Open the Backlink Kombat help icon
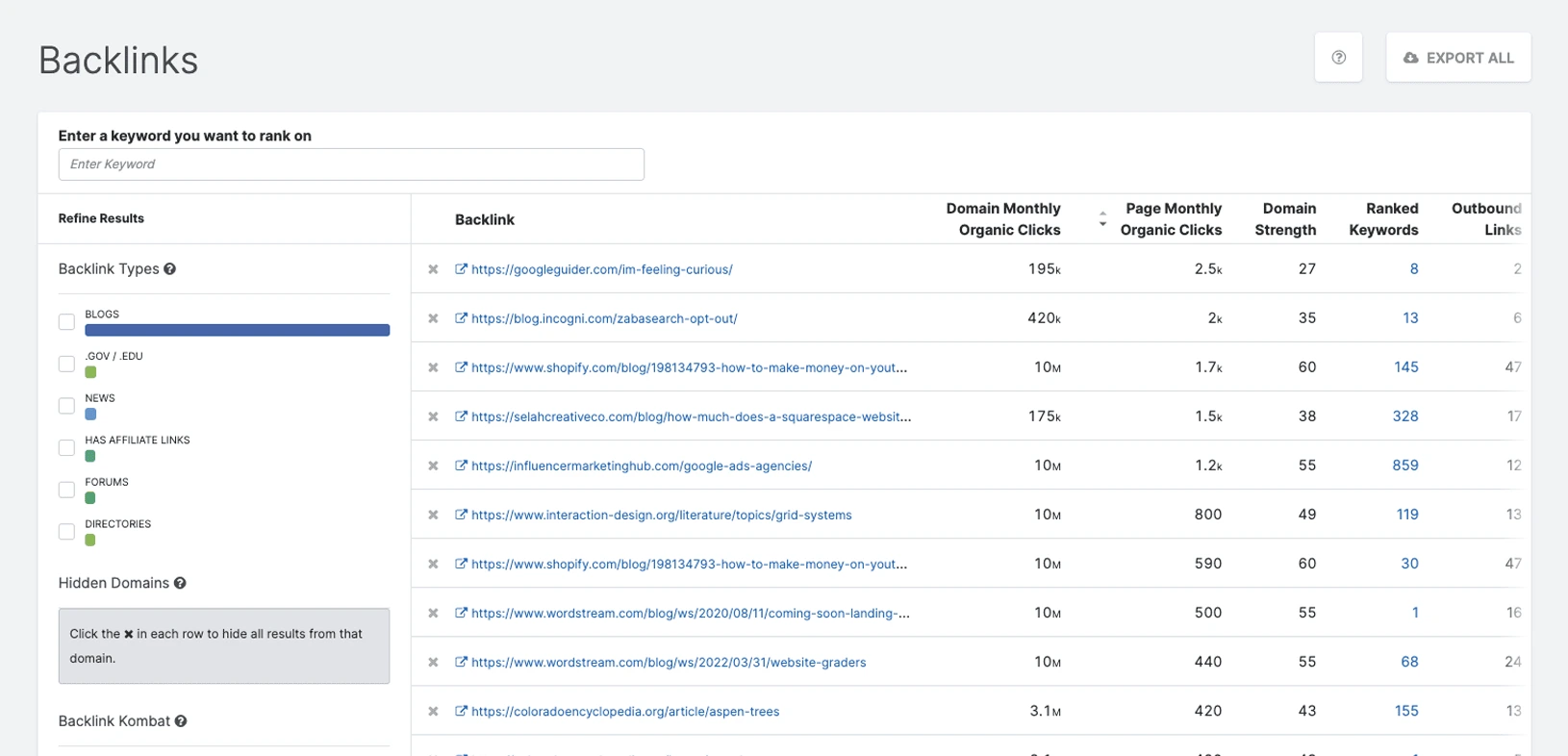 [181, 721]
